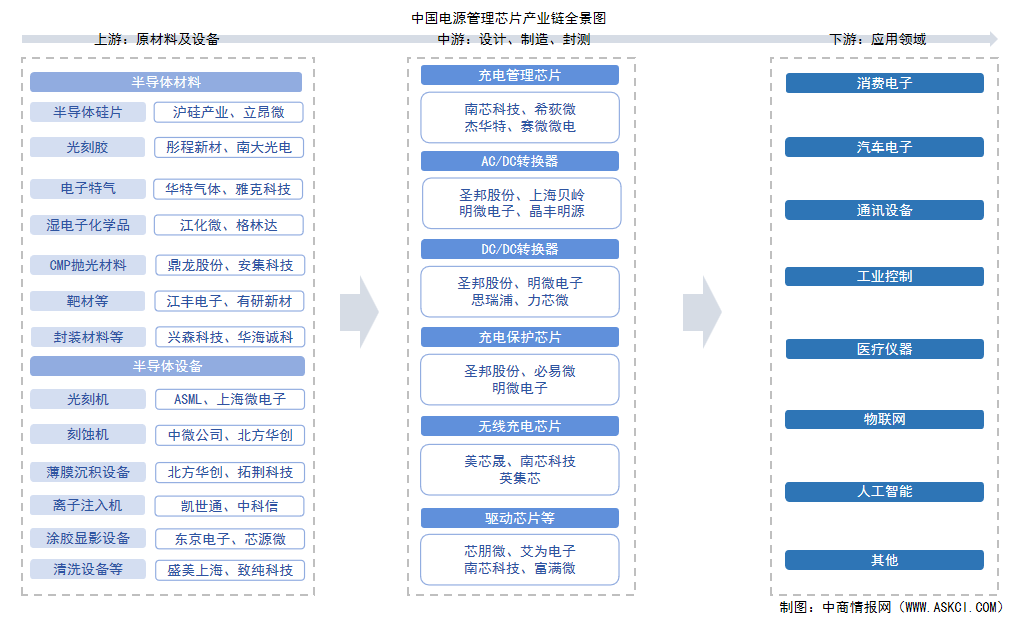1020x623 pixels.
Task: Select the 人工智能 application bar
Action: tap(884, 491)
